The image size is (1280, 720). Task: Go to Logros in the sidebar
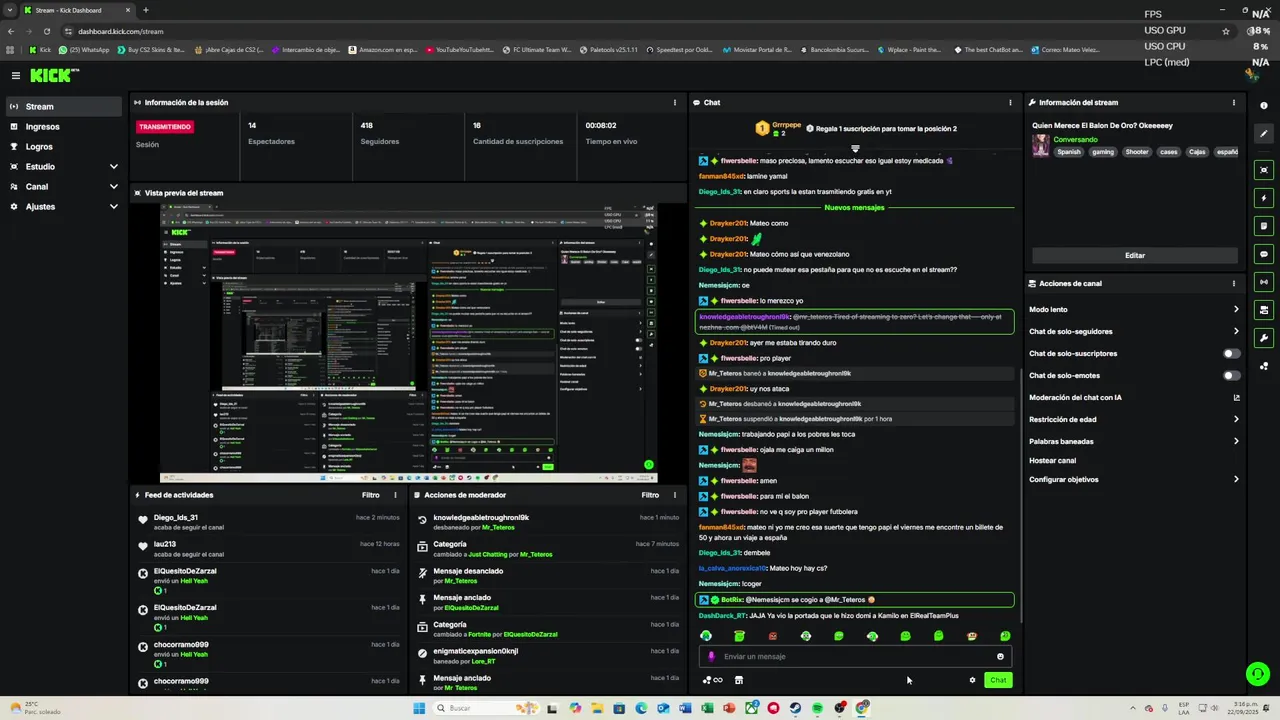(x=64, y=147)
